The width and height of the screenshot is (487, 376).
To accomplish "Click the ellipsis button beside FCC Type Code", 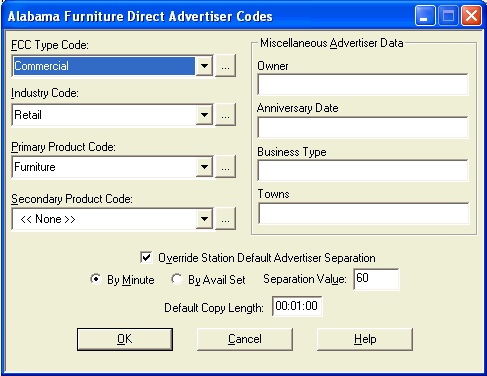I will click(x=225, y=66).
